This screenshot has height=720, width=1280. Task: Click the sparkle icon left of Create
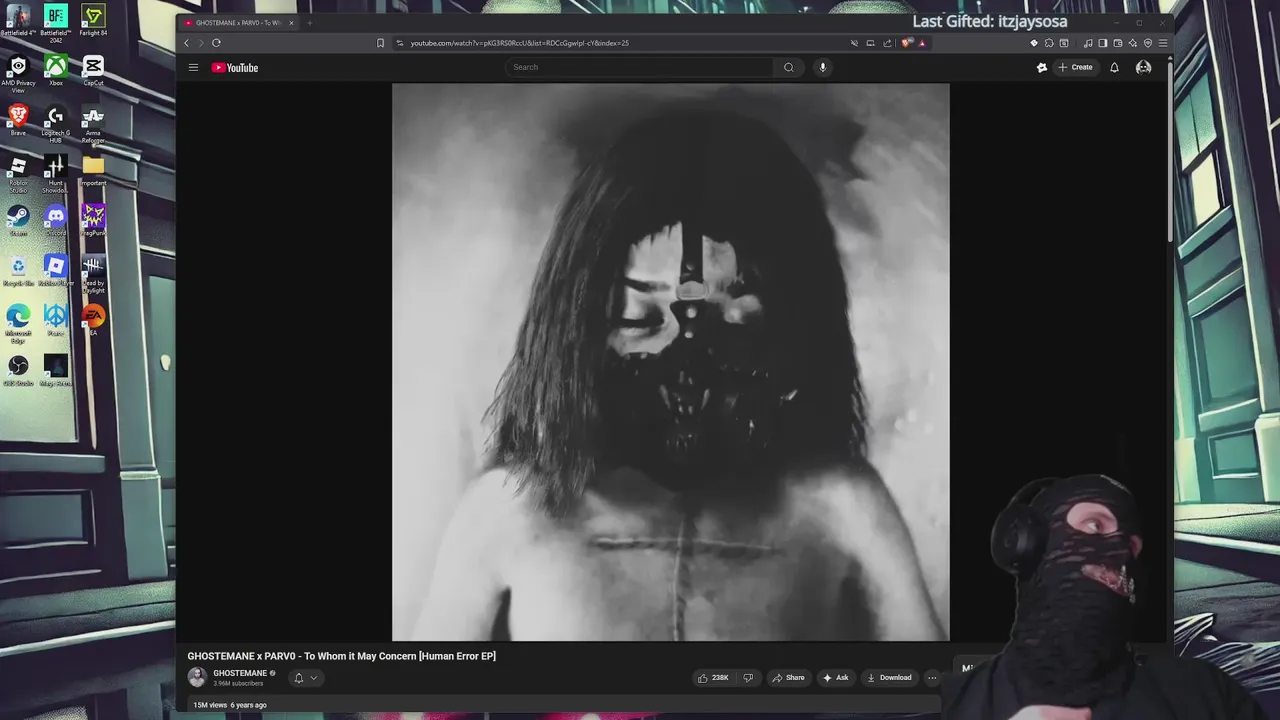pyautogui.click(x=1042, y=67)
